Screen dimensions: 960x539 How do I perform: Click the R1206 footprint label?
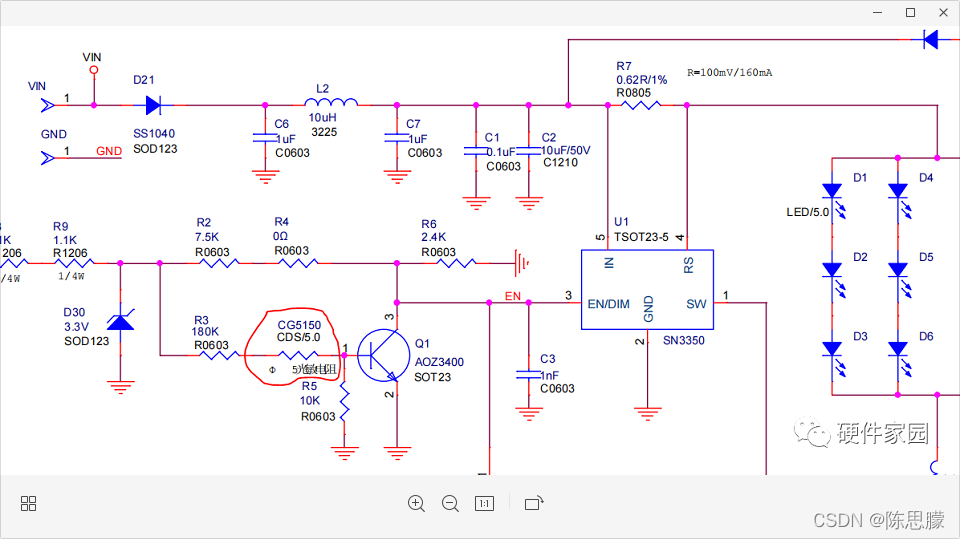click(x=70, y=253)
